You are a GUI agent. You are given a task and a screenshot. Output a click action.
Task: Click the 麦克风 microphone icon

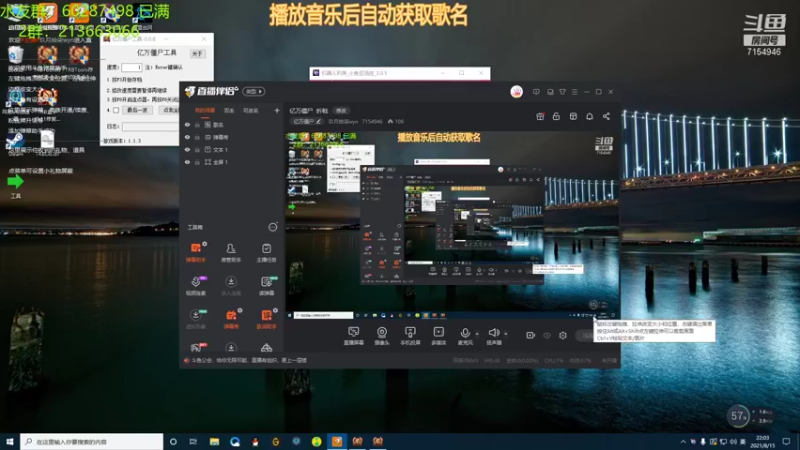pyautogui.click(x=465, y=333)
